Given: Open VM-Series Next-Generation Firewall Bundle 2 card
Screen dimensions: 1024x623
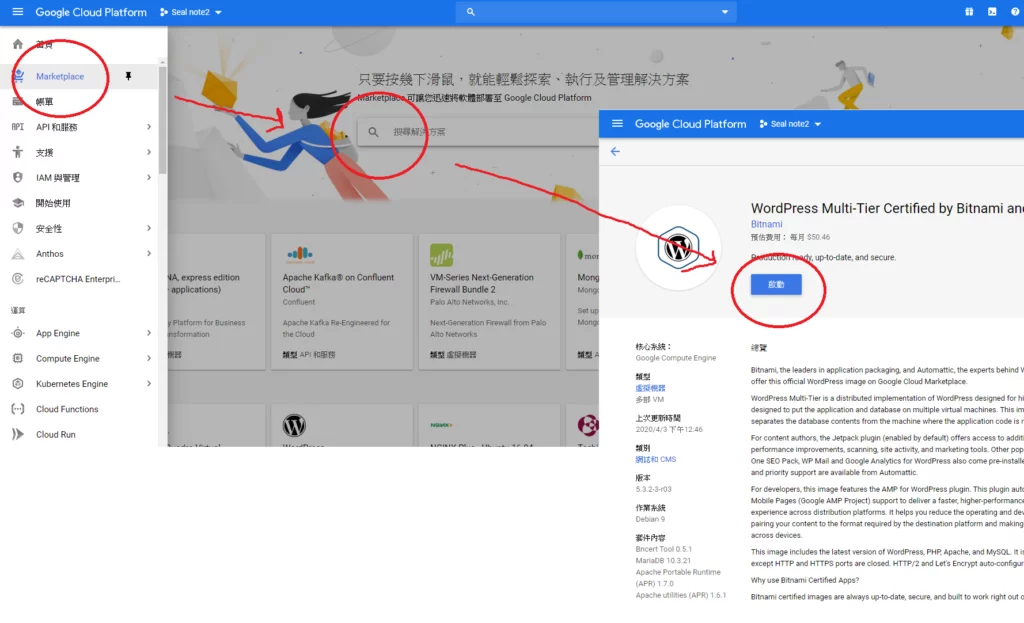Looking at the screenshot, I should point(488,301).
